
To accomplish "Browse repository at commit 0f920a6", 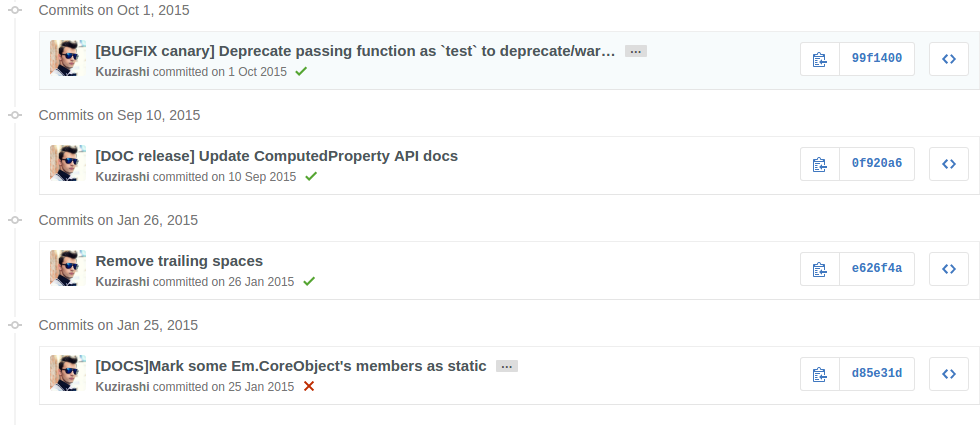I will 949,164.
